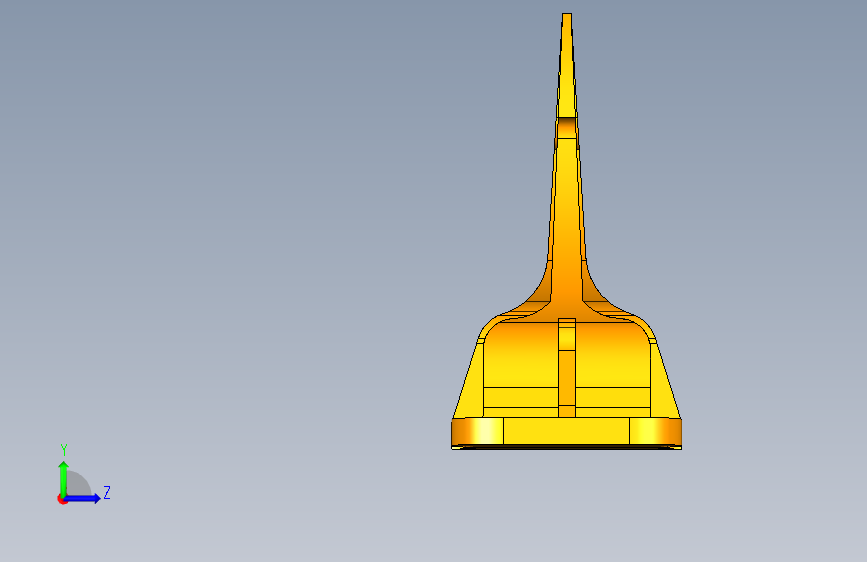This screenshot has width=867, height=562.
Task: Click the 'Z' axis label text
Action: [107, 492]
